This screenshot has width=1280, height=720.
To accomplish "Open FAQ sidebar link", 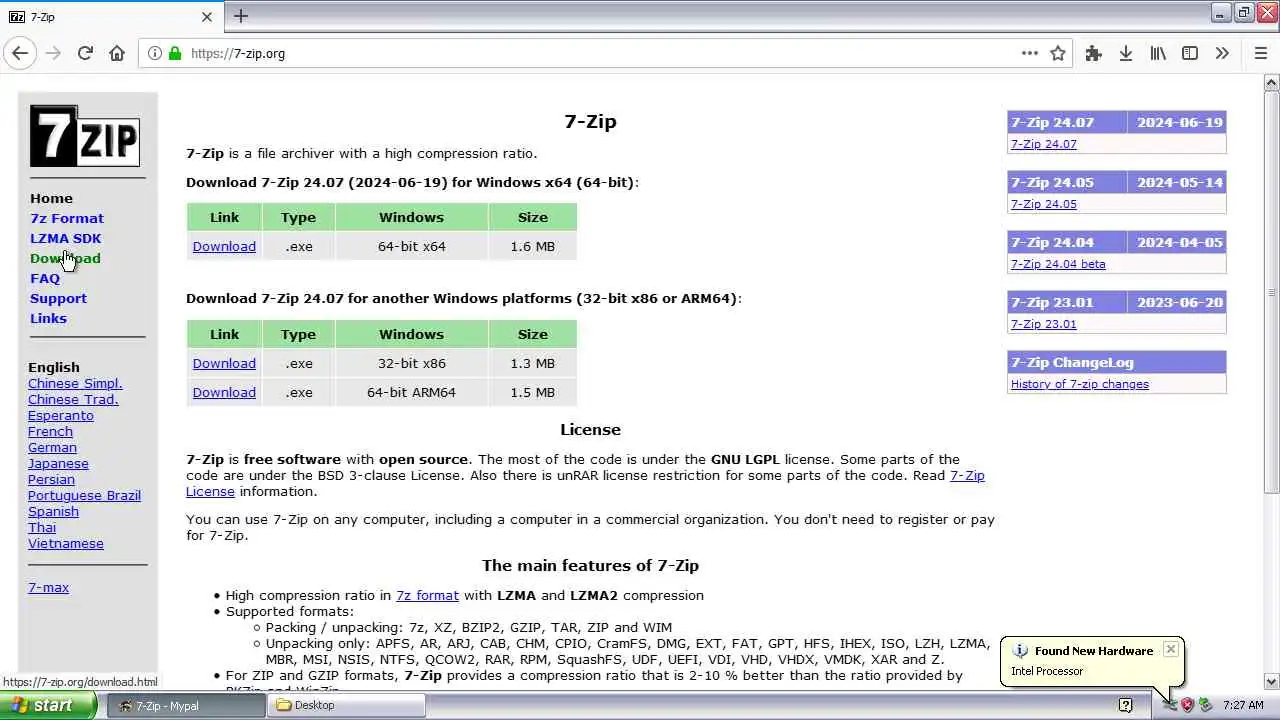I will [x=45, y=278].
